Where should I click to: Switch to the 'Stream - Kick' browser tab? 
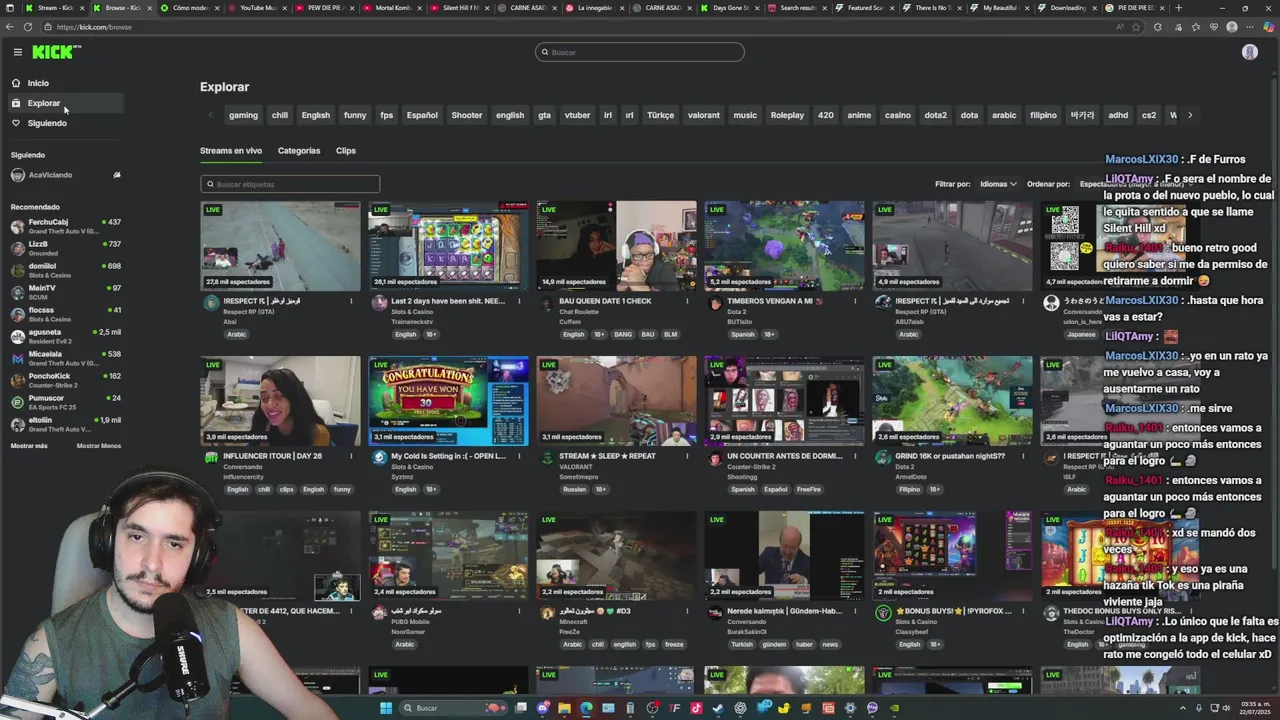click(55, 8)
